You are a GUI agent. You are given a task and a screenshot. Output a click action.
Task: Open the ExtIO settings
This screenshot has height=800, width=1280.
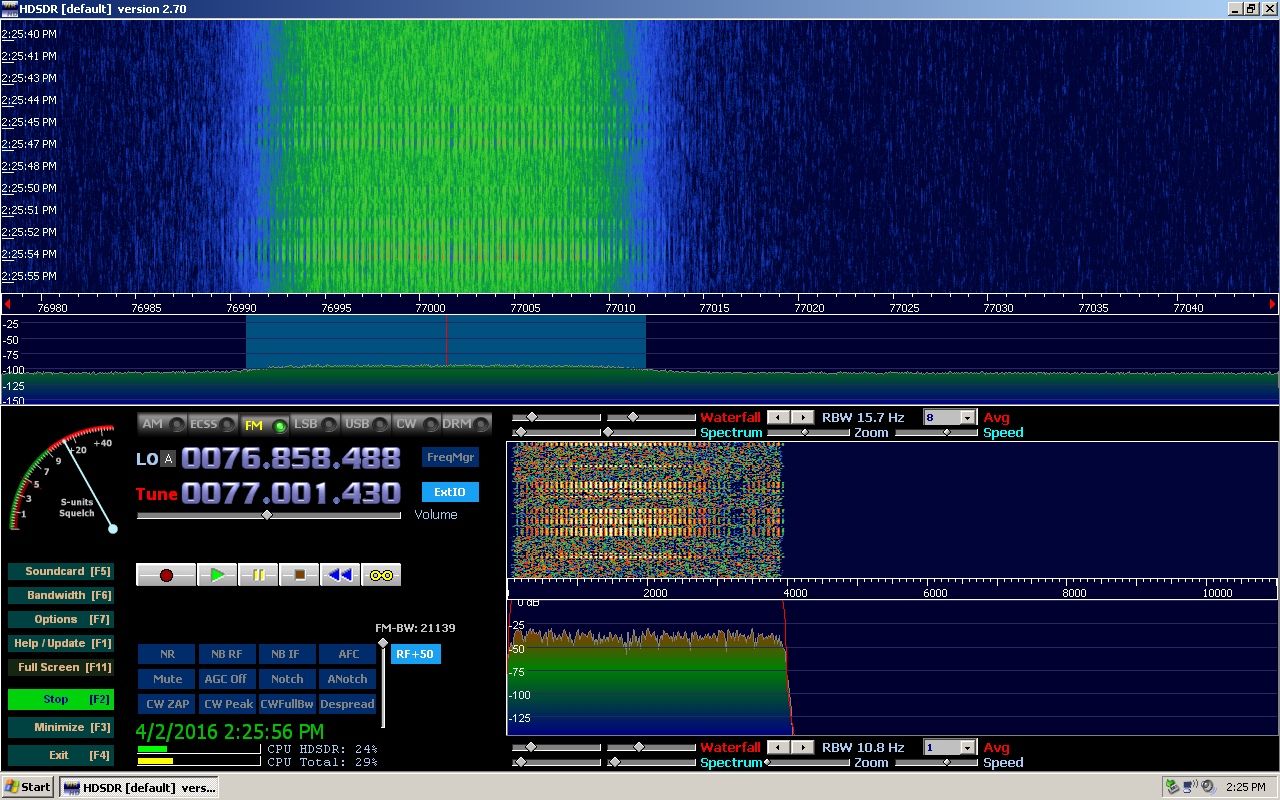click(450, 492)
